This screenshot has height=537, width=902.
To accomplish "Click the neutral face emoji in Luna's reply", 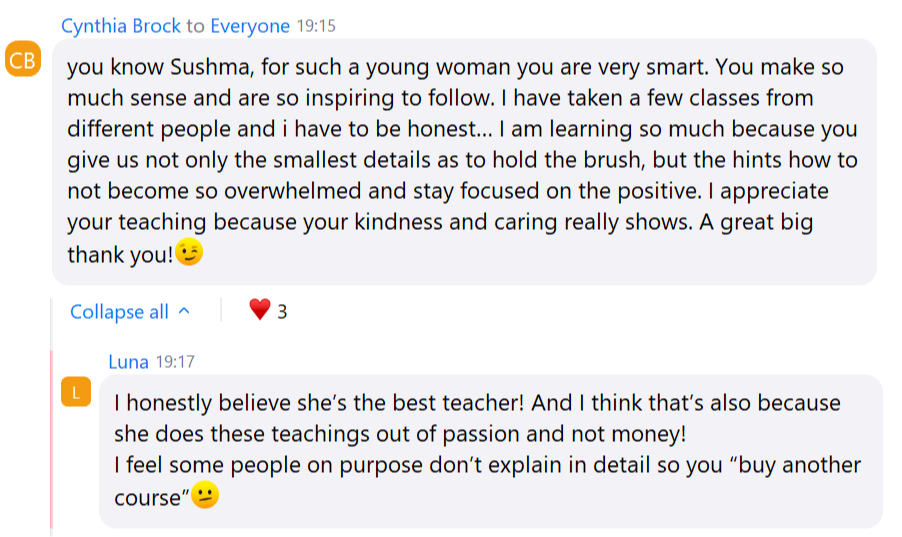I will pyautogui.click(x=205, y=494).
